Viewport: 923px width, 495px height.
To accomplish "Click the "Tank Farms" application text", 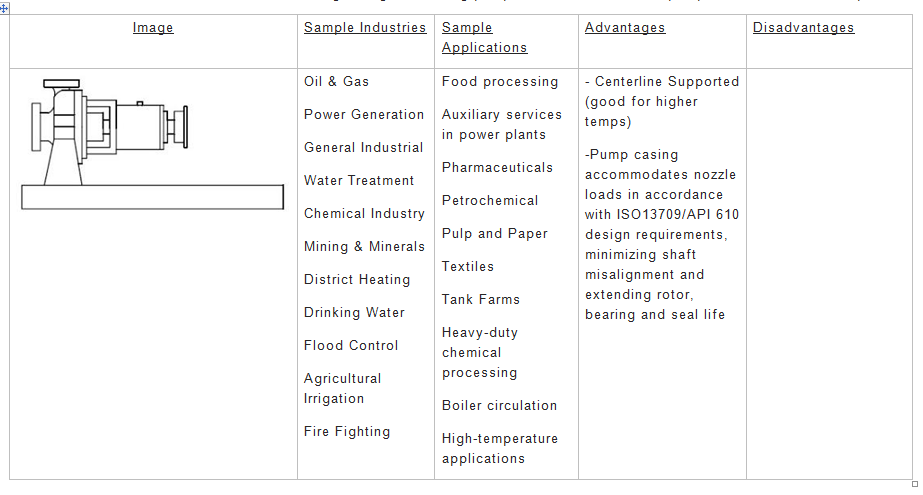I will (x=481, y=300).
